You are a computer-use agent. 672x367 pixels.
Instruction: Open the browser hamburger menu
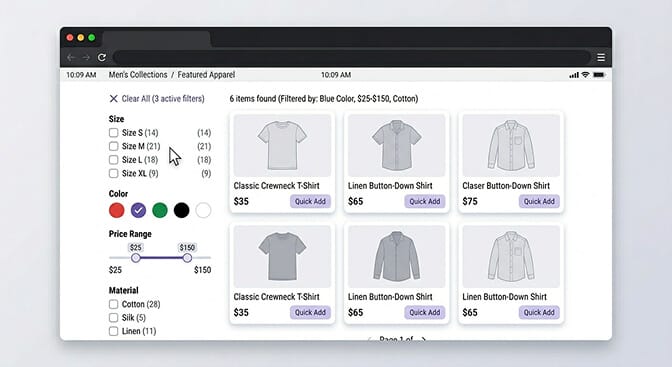[x=601, y=57]
